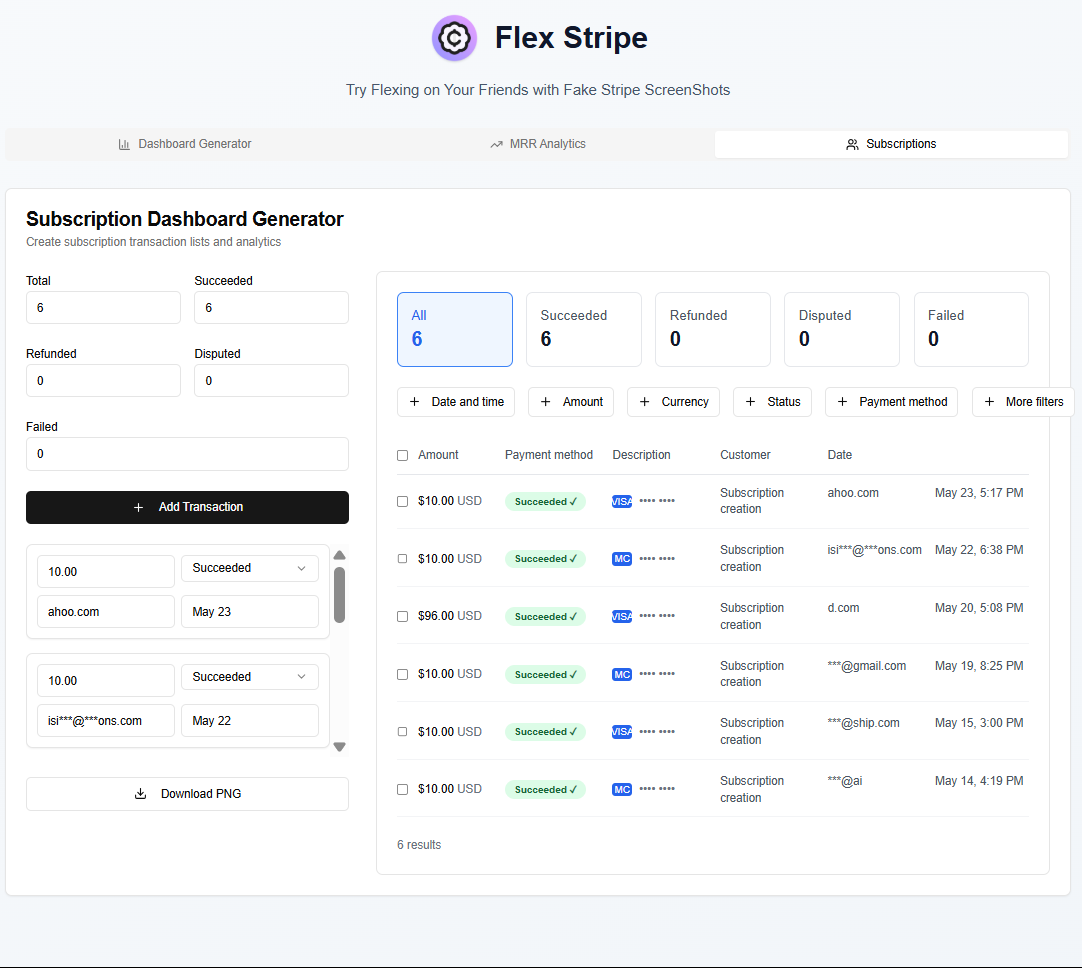
Task: Click the isi***@***ons.com email input field
Action: pos(106,721)
